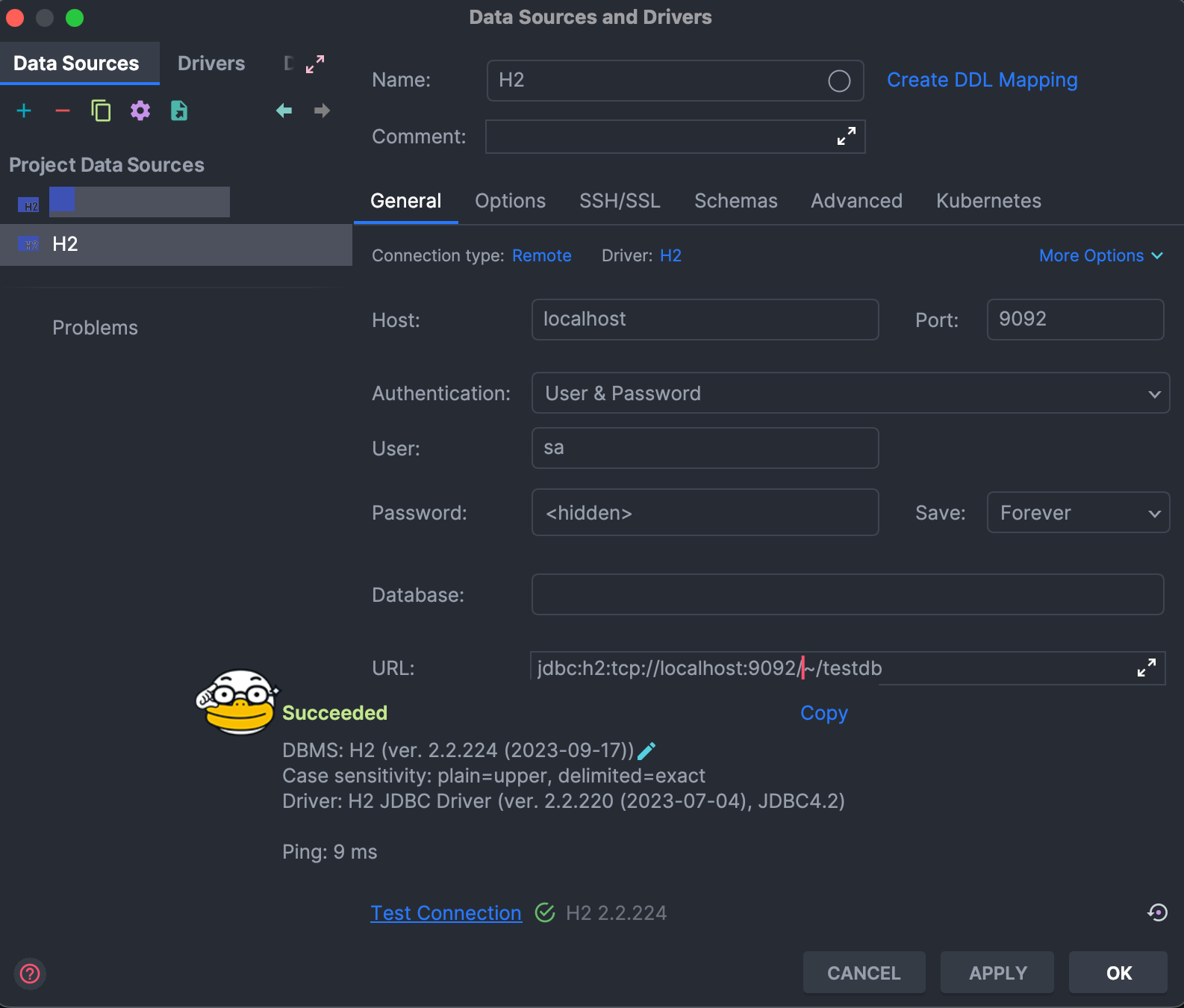Screen dimensions: 1184x1008
Task: Go back with the left arrow icon
Action: tap(284, 111)
